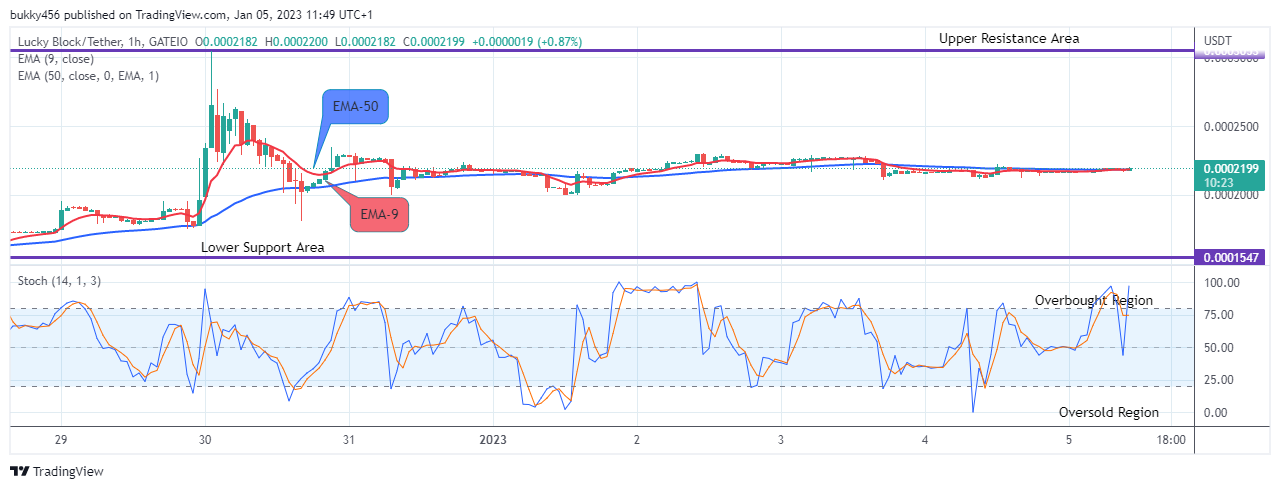Image resolution: width=1280 pixels, height=489 pixels.
Task: Click the Upper Resistance Area text
Action: point(1009,38)
